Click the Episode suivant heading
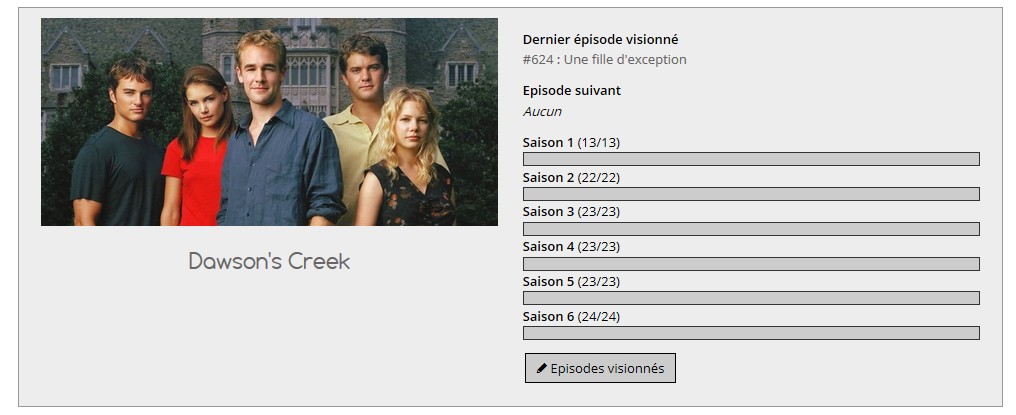Viewport: 1016px width, 415px height. pos(572,90)
